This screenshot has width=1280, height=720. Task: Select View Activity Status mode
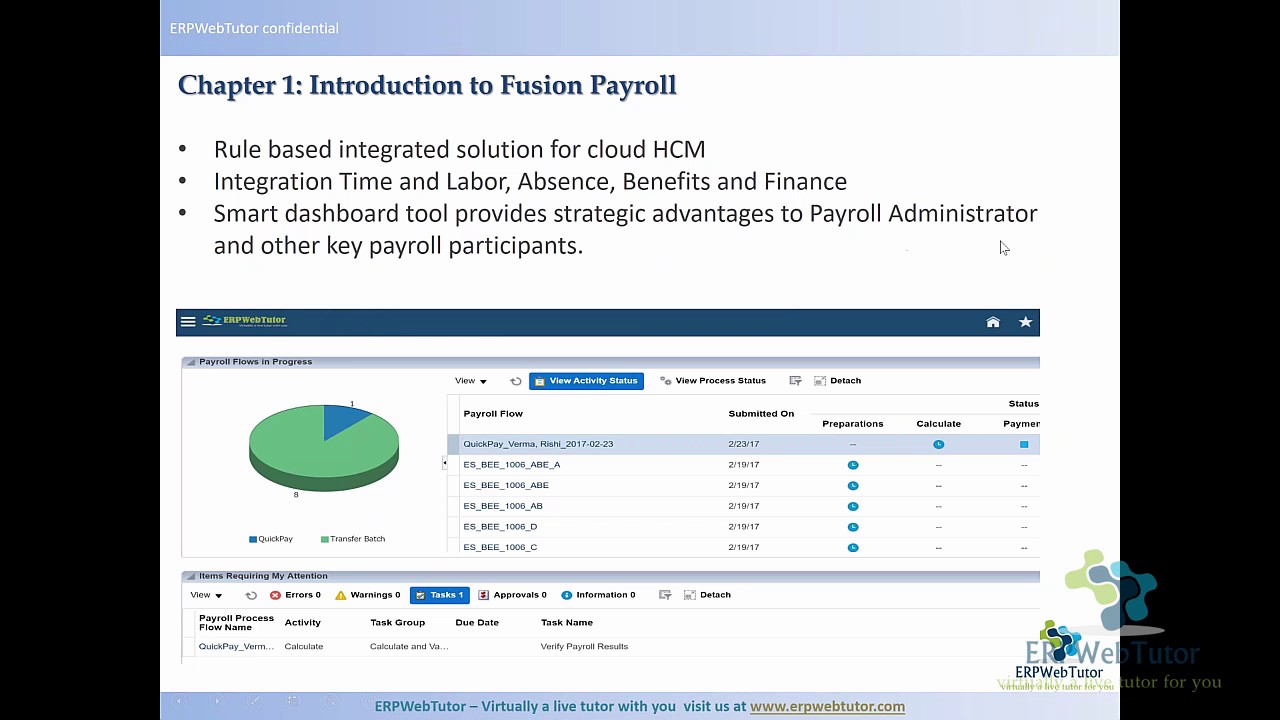(x=586, y=381)
